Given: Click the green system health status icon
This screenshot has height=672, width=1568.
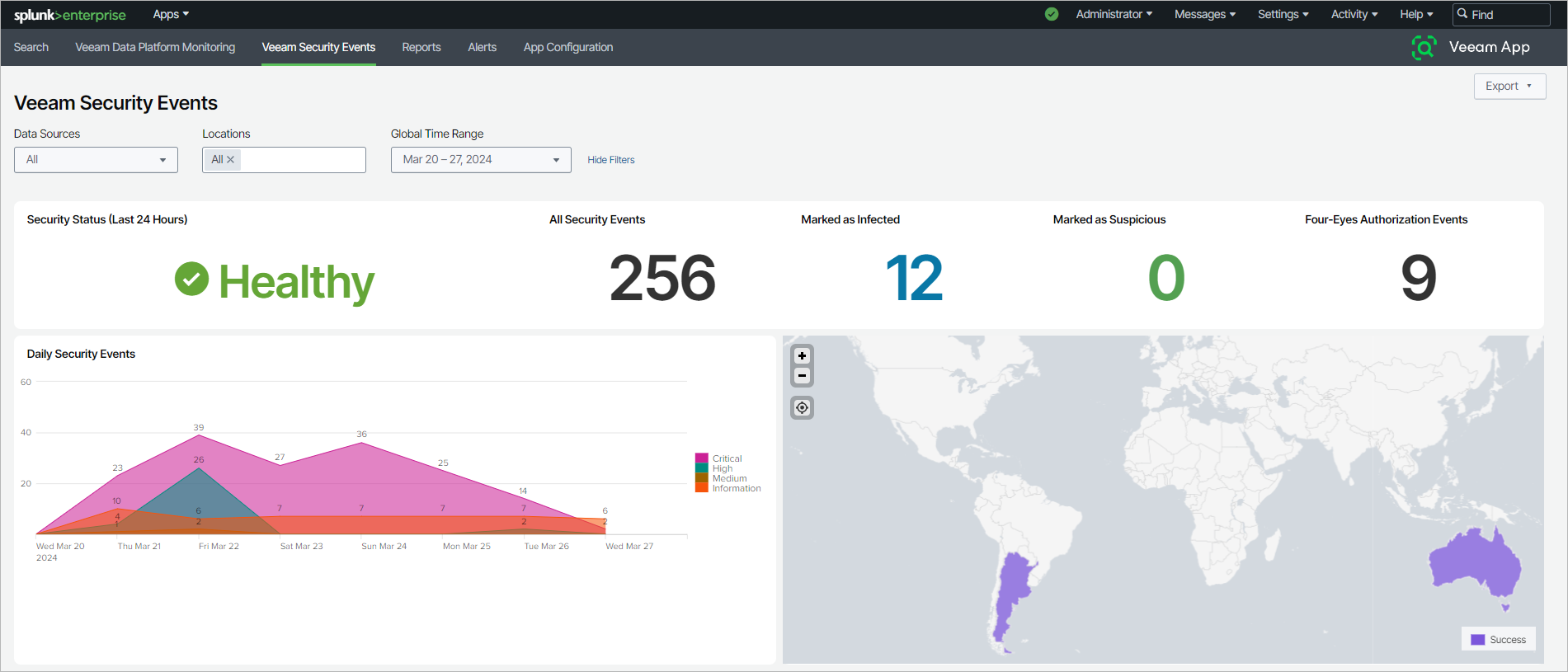Looking at the screenshot, I should (1052, 14).
